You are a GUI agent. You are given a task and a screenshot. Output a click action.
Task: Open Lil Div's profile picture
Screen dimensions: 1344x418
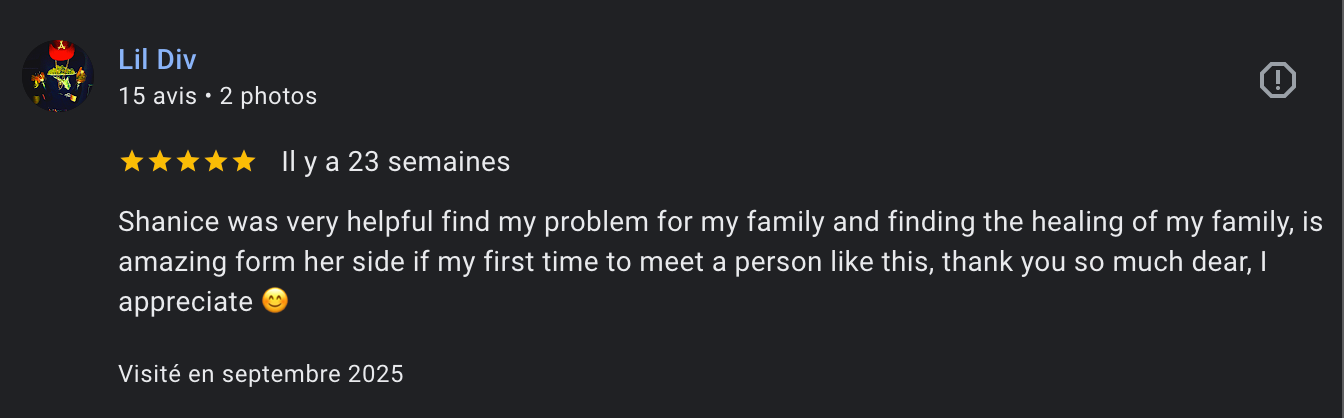point(58,76)
